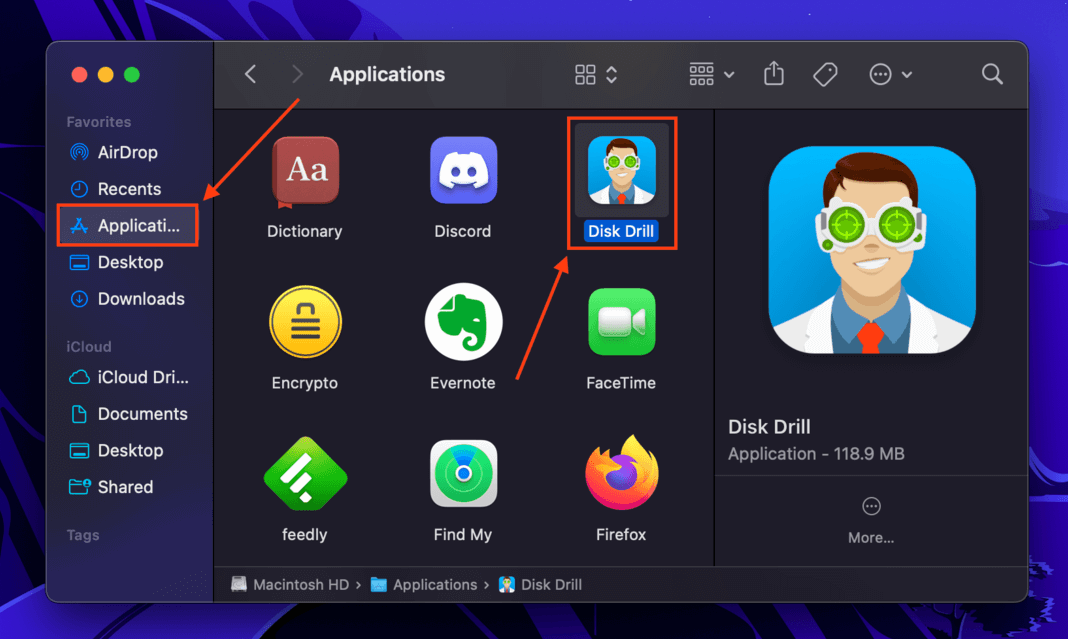Viewport: 1068px width, 639px height.
Task: Click the Edit Tags toolbar icon
Action: coord(826,74)
